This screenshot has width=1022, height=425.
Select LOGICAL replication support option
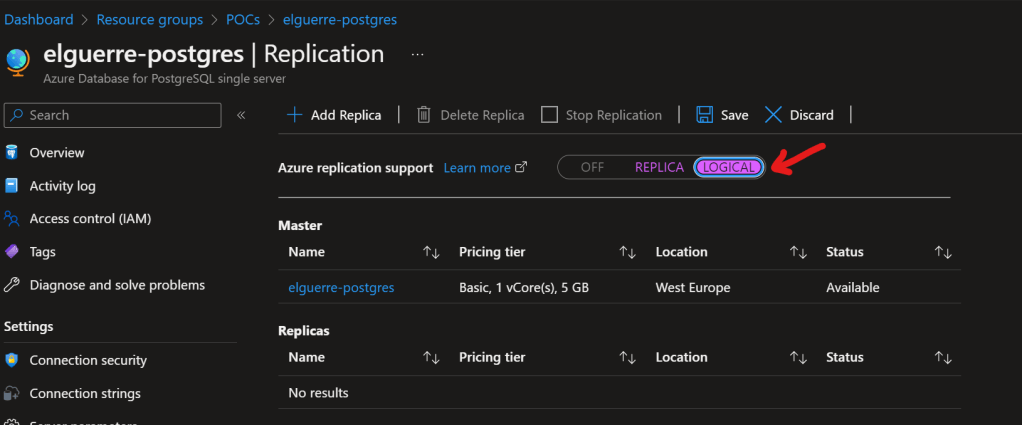pos(729,167)
